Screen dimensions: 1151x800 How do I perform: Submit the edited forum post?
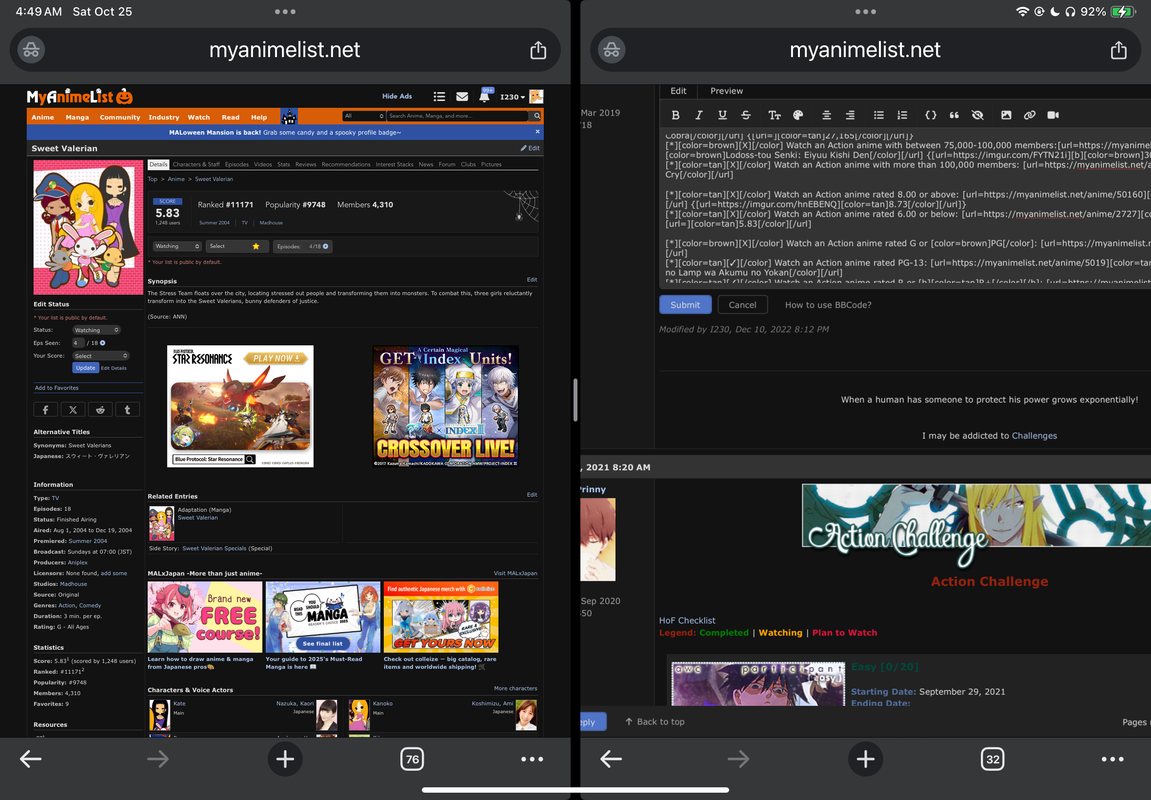(x=685, y=305)
